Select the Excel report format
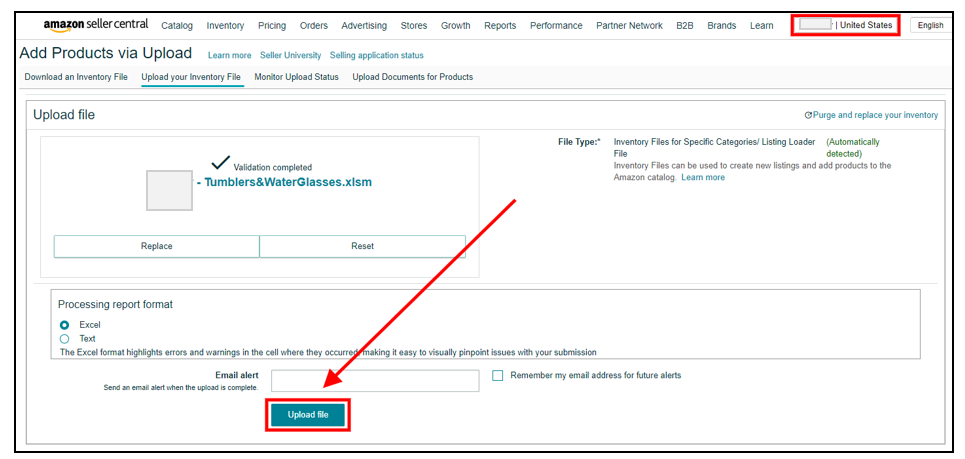The width and height of the screenshot is (965, 459). point(65,325)
